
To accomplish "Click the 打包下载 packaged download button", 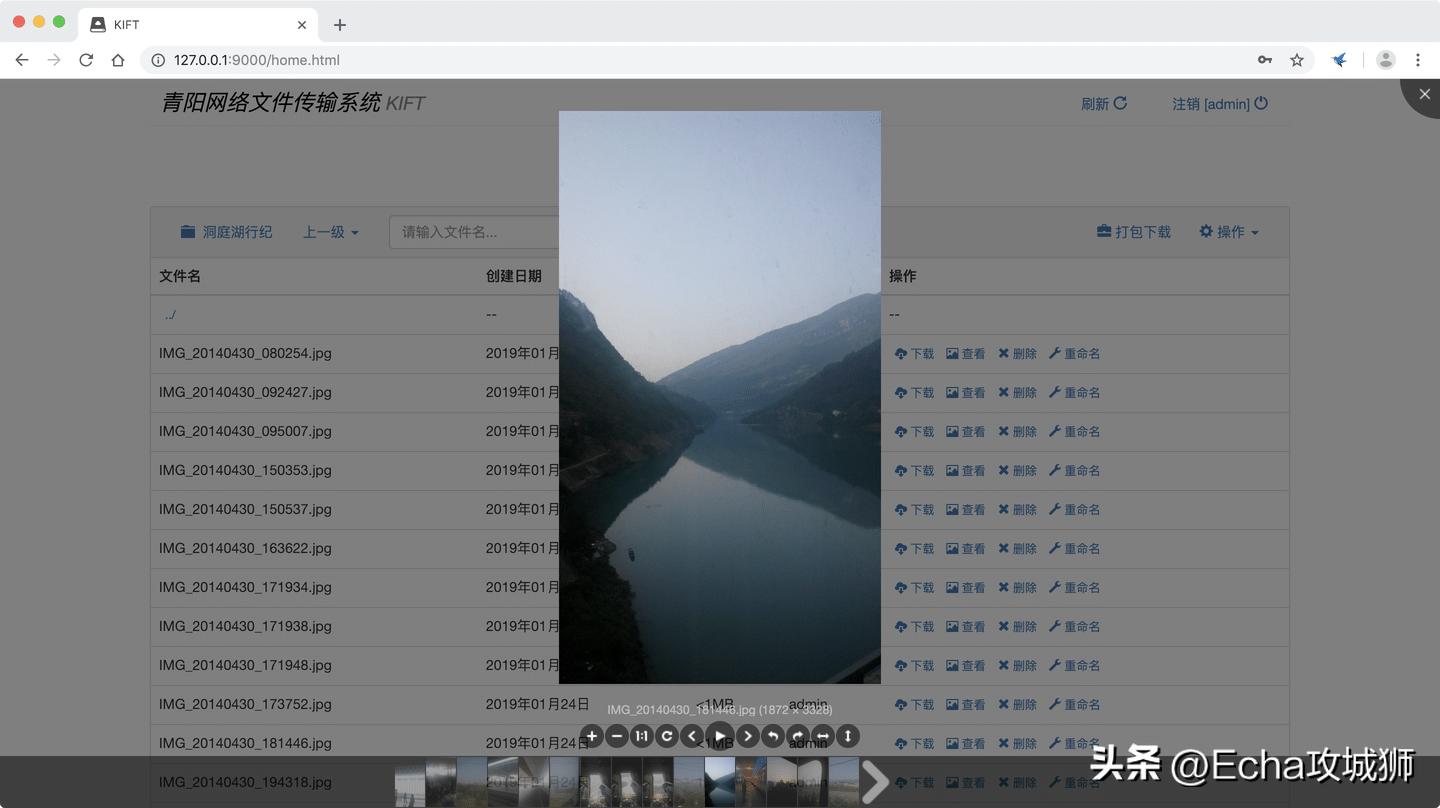I will coord(1133,231).
